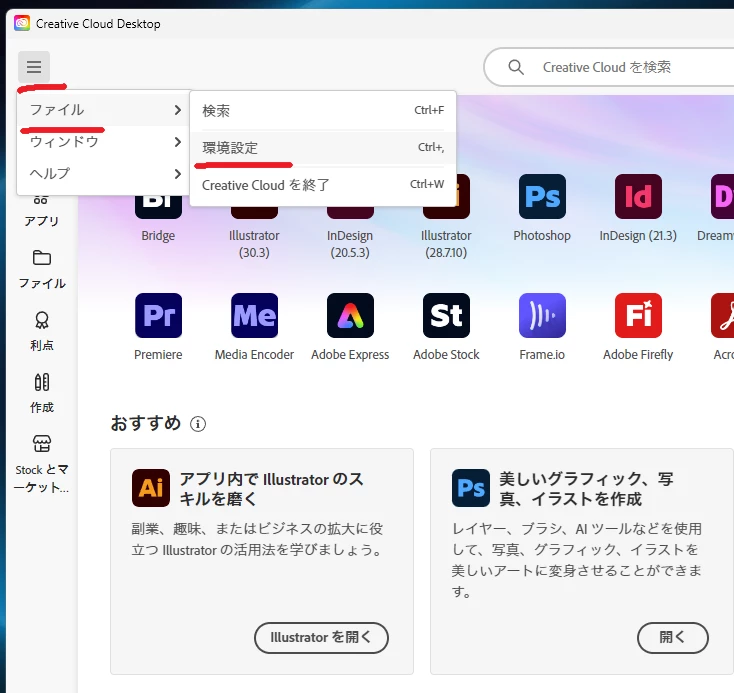Open the Photoshop app icon
734x693 pixels.
[542, 196]
